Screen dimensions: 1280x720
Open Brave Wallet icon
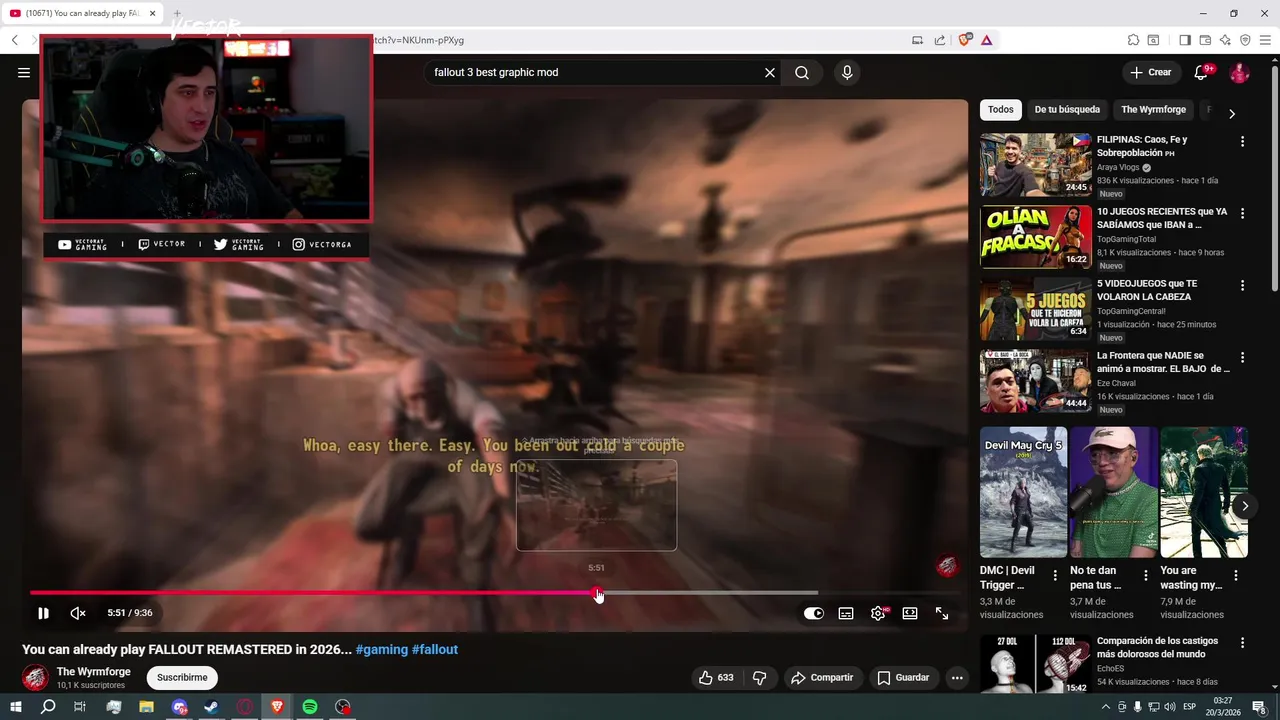click(1205, 40)
